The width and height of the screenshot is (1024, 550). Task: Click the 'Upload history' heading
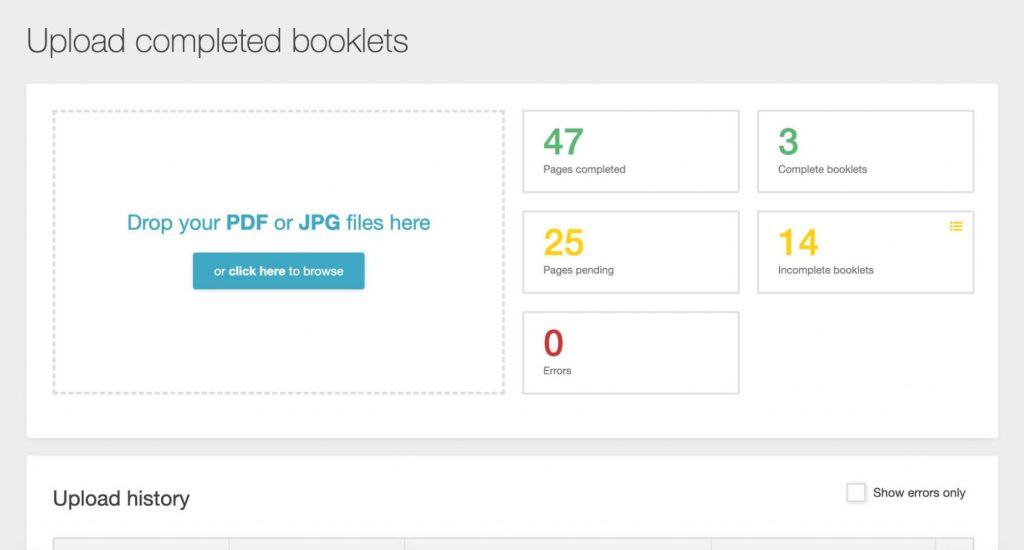(x=121, y=498)
